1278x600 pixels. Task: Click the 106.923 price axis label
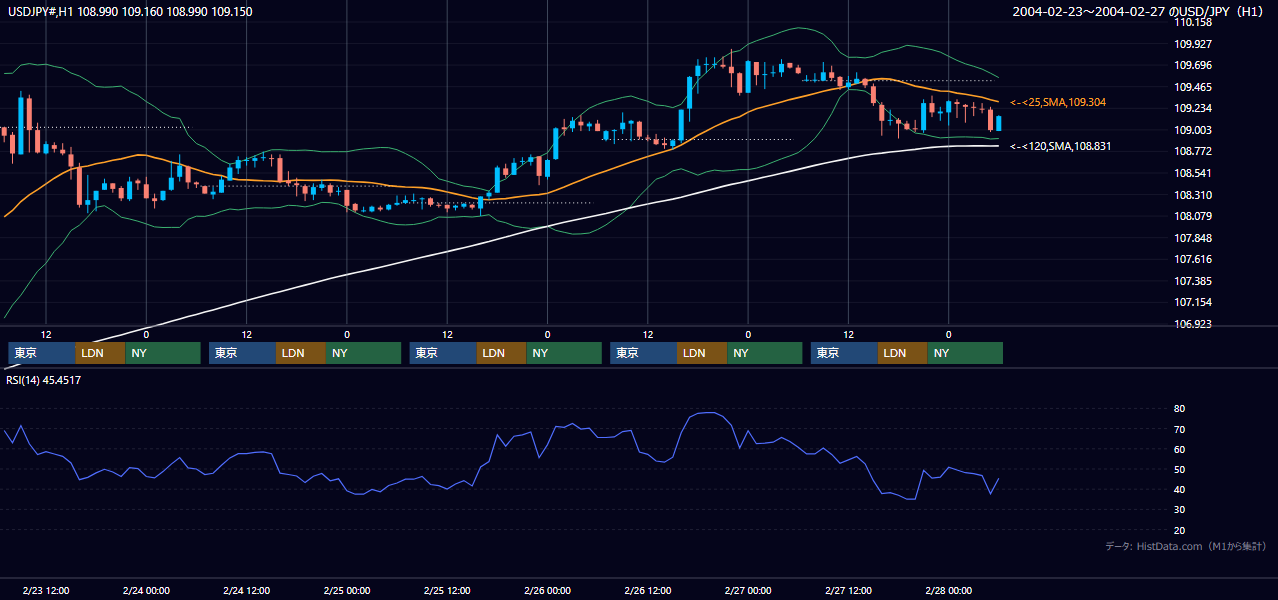coord(1193,324)
